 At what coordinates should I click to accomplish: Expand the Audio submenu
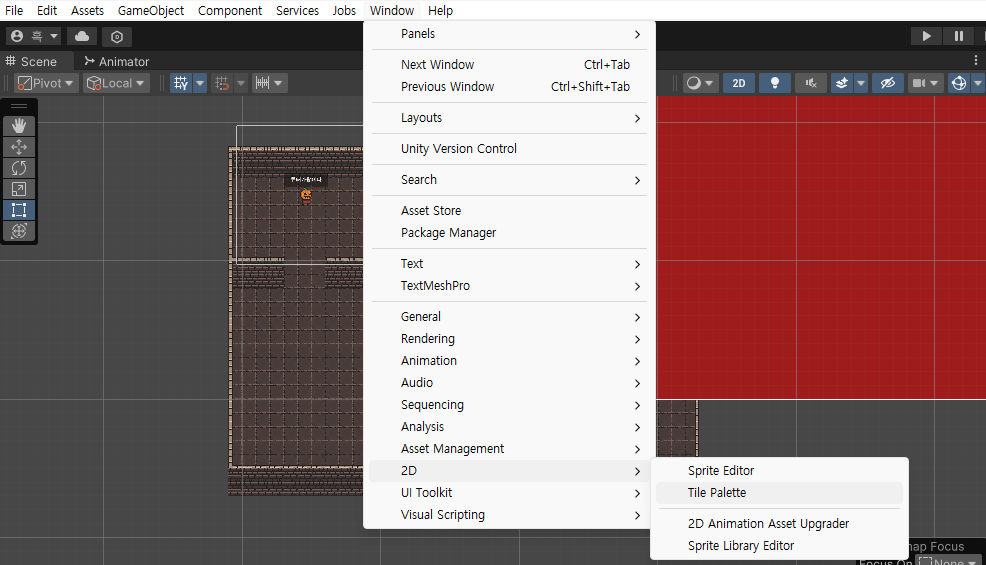pos(509,383)
